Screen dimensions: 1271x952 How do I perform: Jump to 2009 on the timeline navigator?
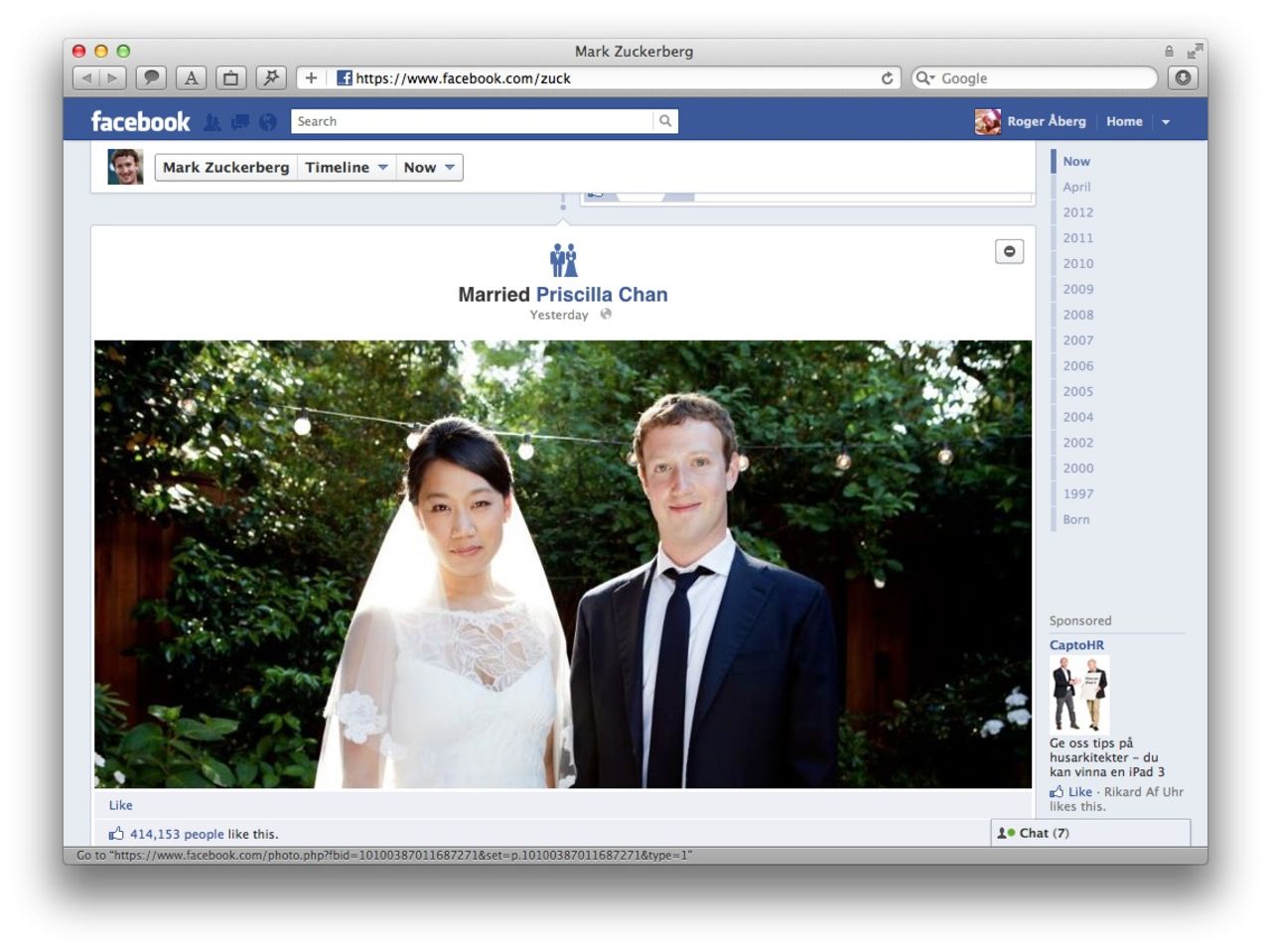pos(1077,289)
